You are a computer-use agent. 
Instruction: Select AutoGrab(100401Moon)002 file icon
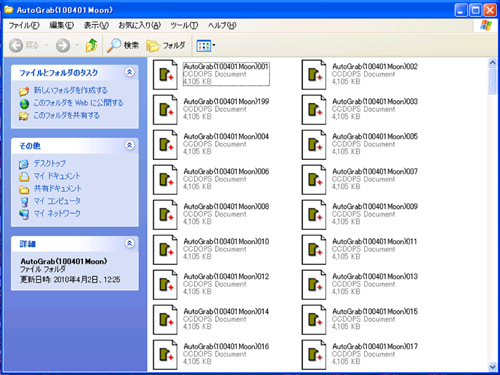pyautogui.click(x=314, y=75)
